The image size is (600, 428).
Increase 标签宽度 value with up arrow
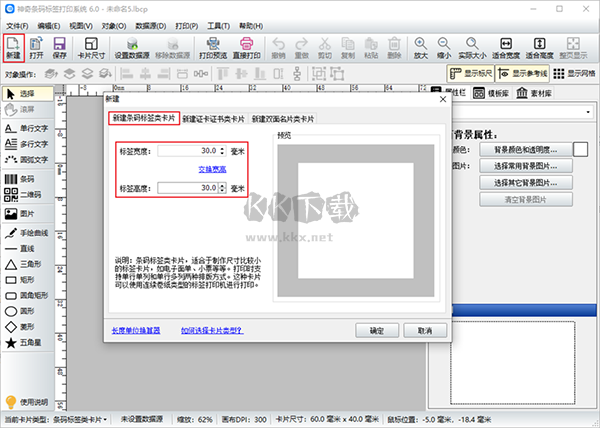[222, 148]
